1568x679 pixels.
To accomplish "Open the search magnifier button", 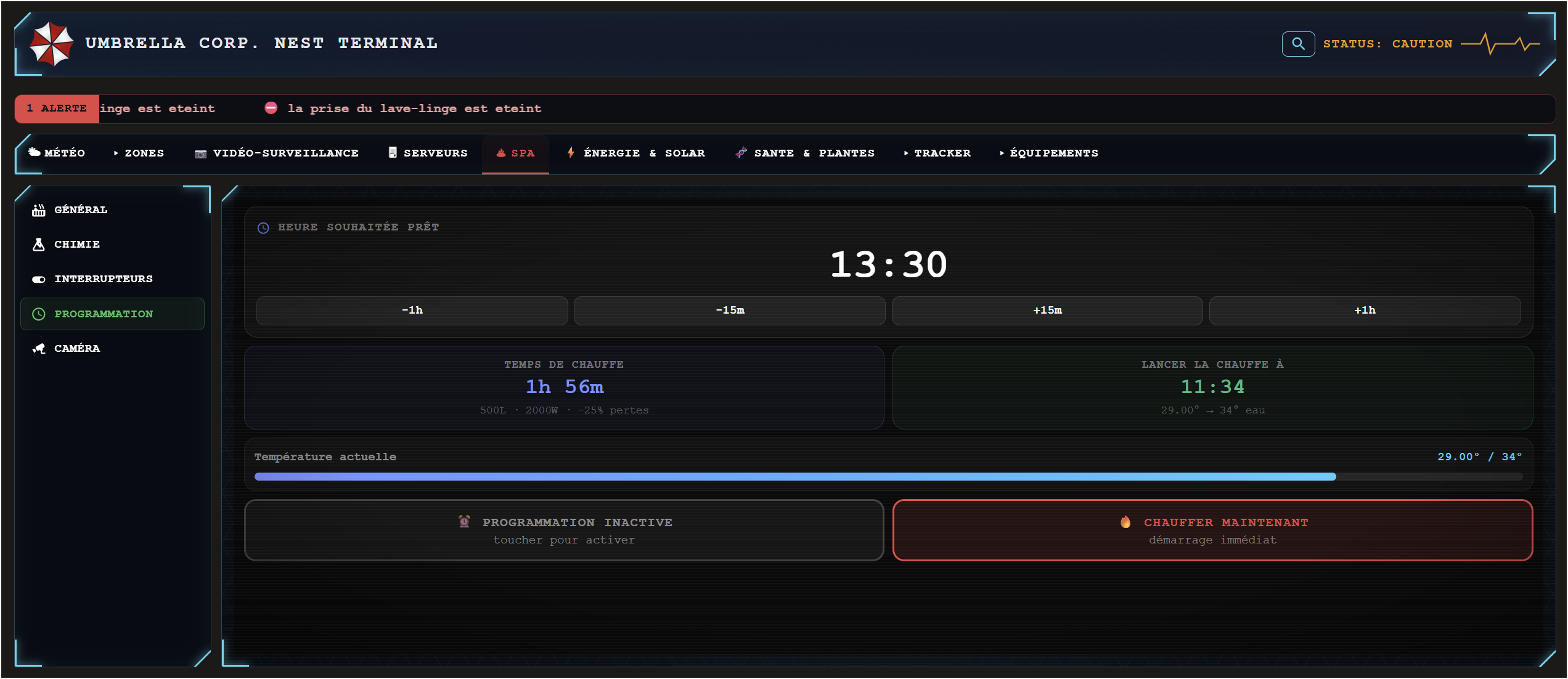I will coord(1298,44).
